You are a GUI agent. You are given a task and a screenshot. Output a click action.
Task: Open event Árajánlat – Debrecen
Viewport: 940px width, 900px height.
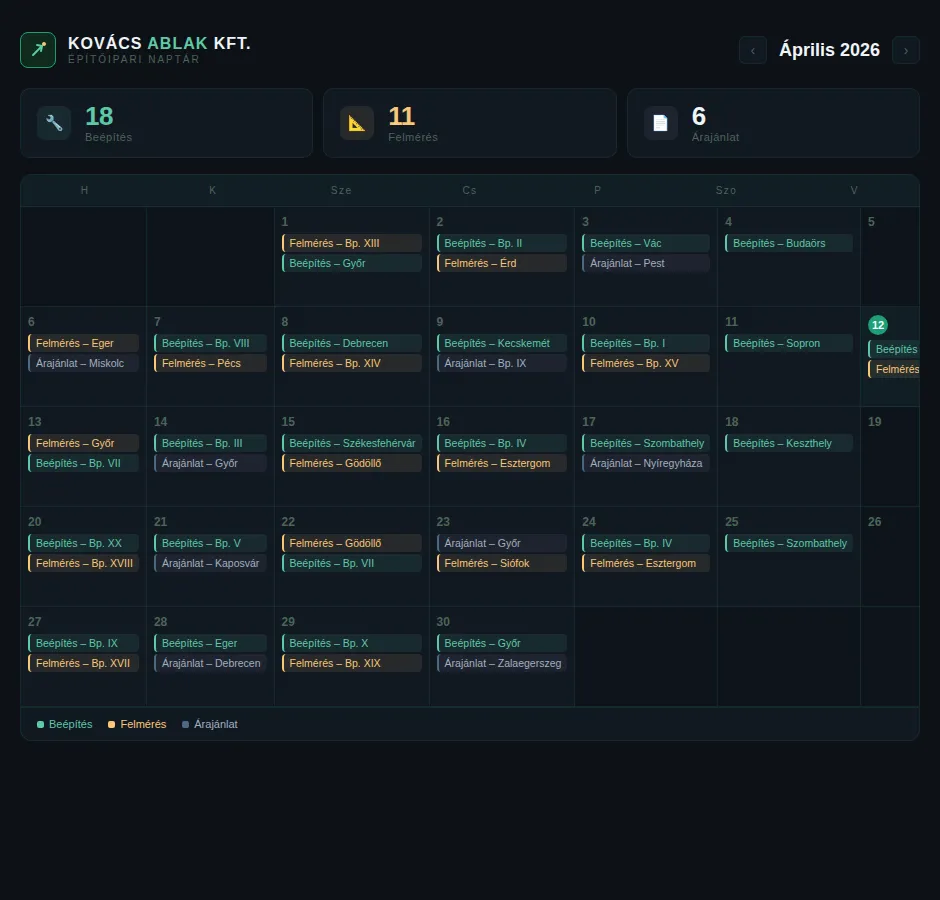point(210,663)
